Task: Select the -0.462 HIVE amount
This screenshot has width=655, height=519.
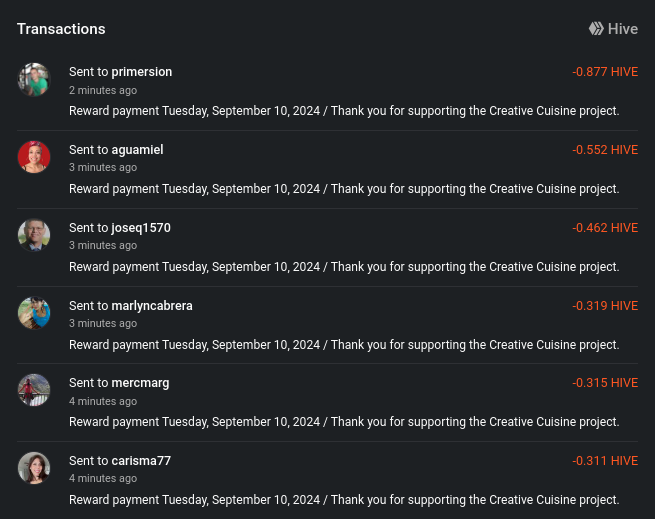Action: point(605,228)
